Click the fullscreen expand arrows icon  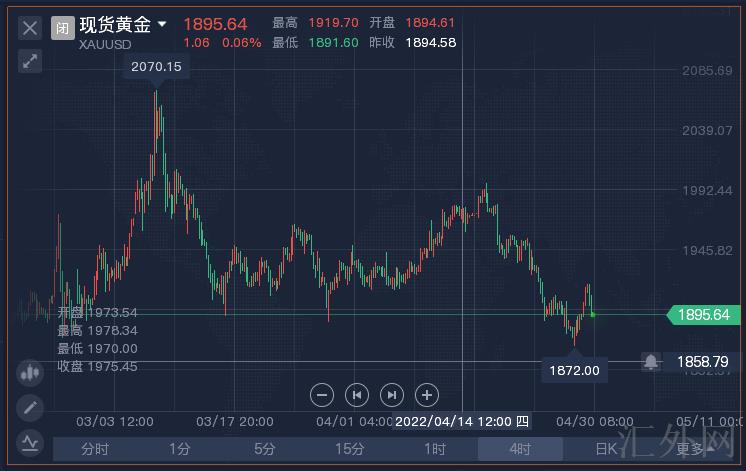30,61
